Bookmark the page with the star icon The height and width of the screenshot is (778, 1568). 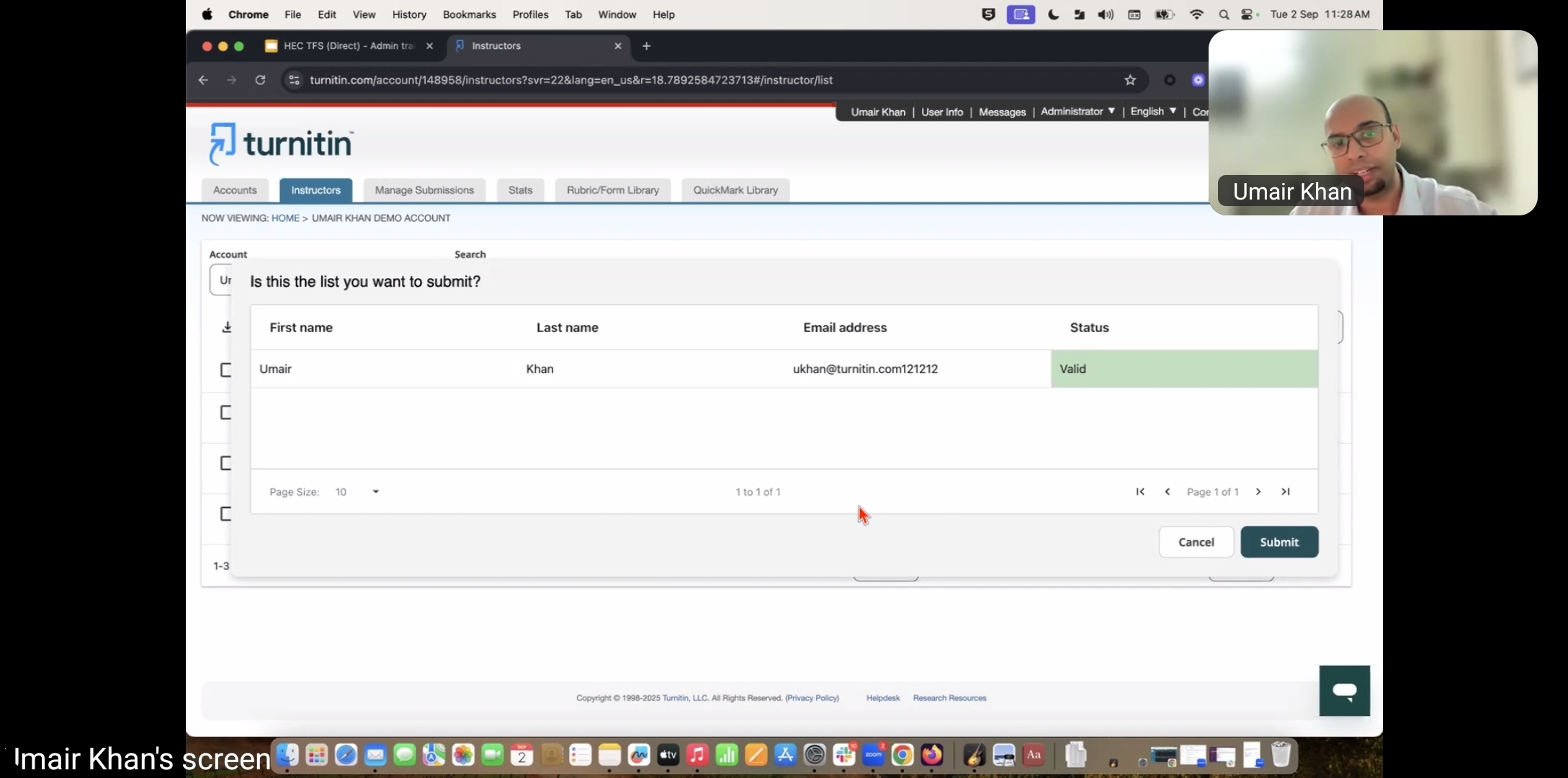click(1130, 80)
